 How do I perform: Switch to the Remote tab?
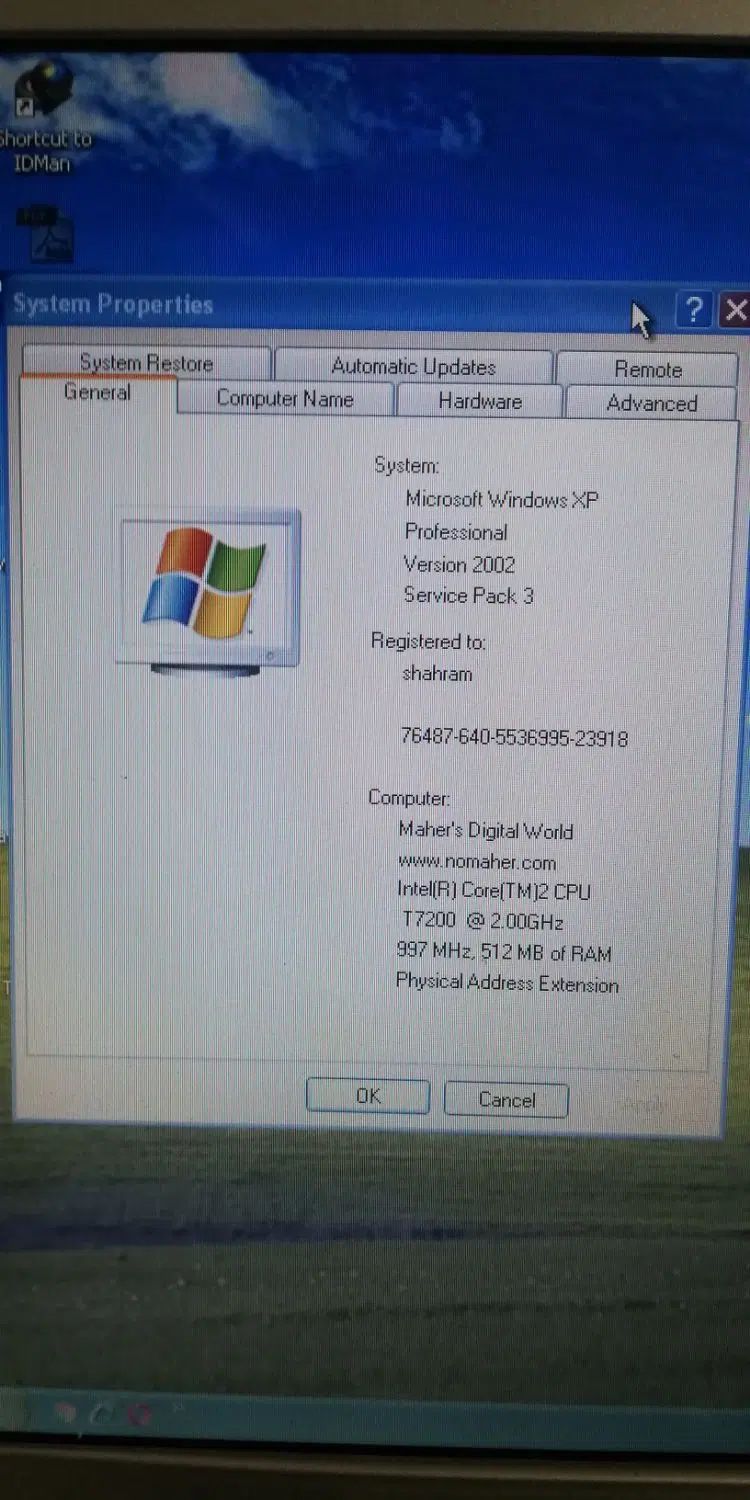[x=648, y=369]
